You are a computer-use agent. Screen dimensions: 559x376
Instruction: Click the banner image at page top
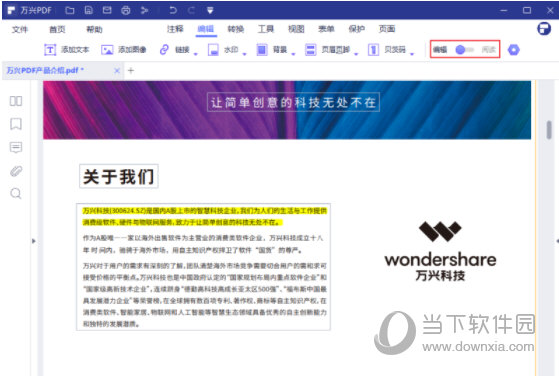point(287,110)
